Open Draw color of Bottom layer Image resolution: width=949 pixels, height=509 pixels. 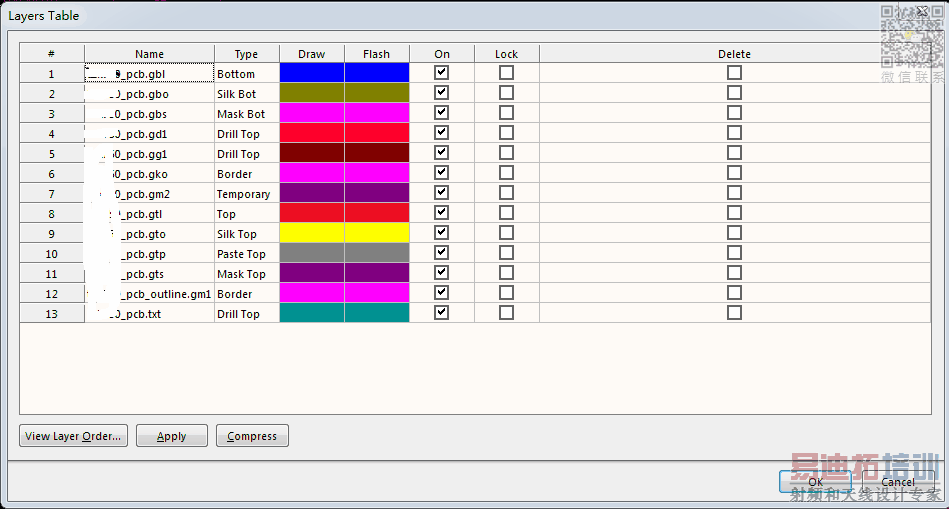[x=312, y=73]
